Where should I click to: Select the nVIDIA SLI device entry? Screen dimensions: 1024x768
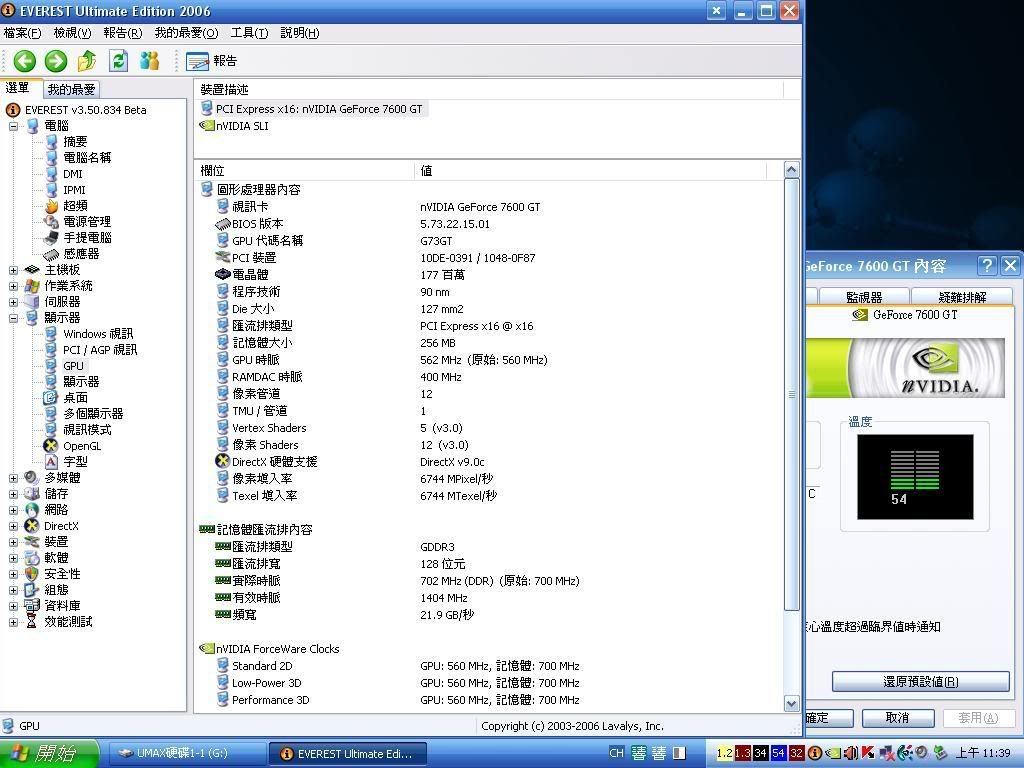click(241, 126)
